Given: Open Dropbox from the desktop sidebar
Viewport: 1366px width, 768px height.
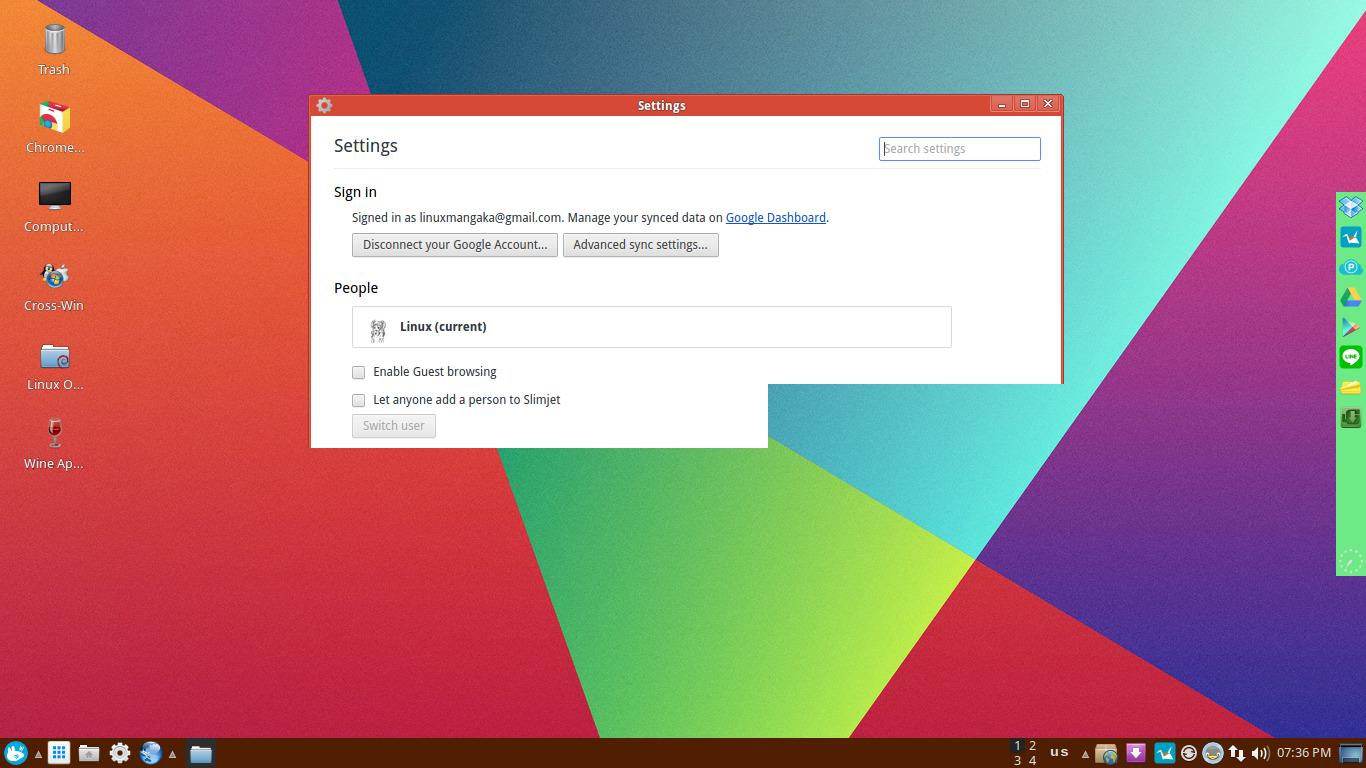Looking at the screenshot, I should (x=1351, y=206).
